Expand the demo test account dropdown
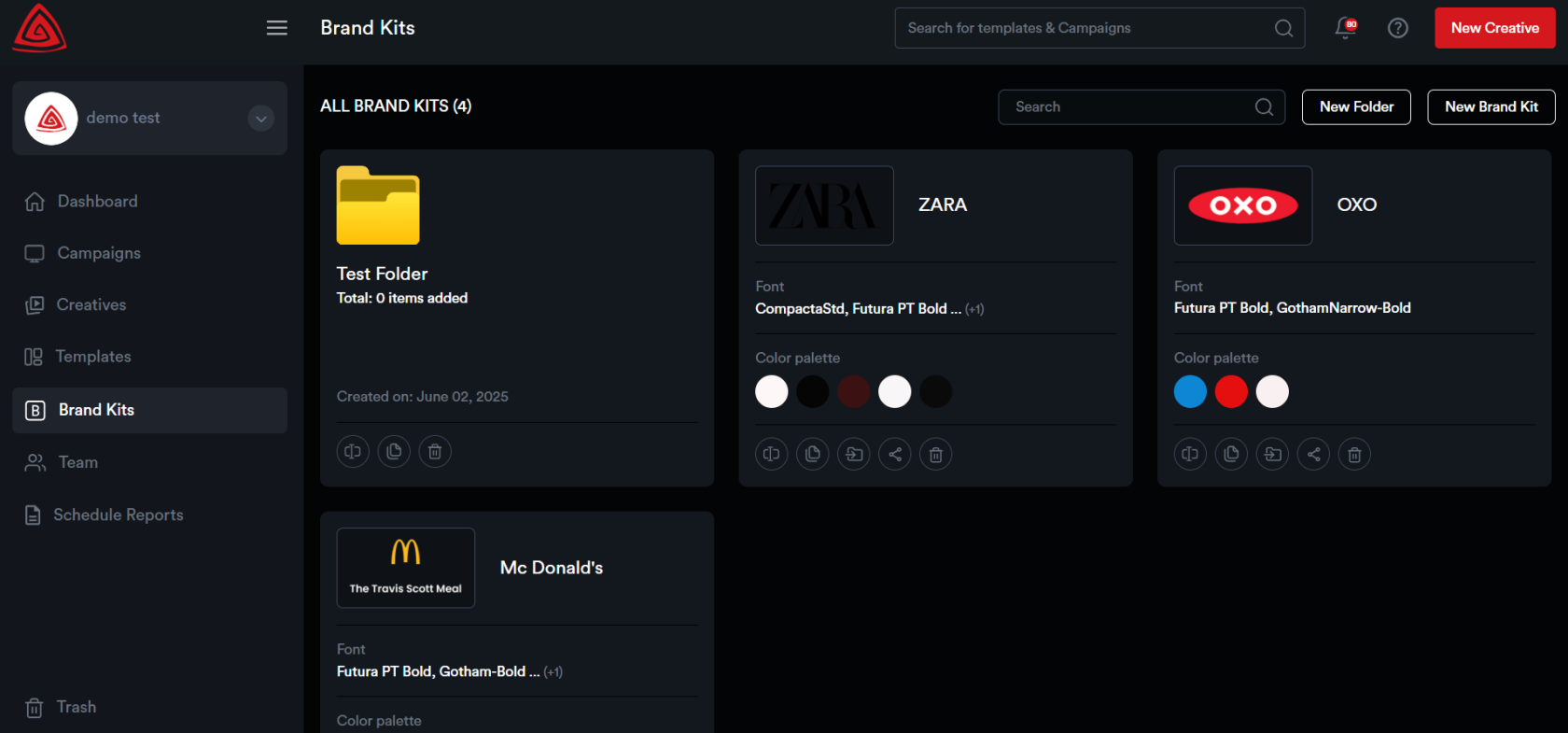Screen dimensions: 1568x733 pos(261,119)
